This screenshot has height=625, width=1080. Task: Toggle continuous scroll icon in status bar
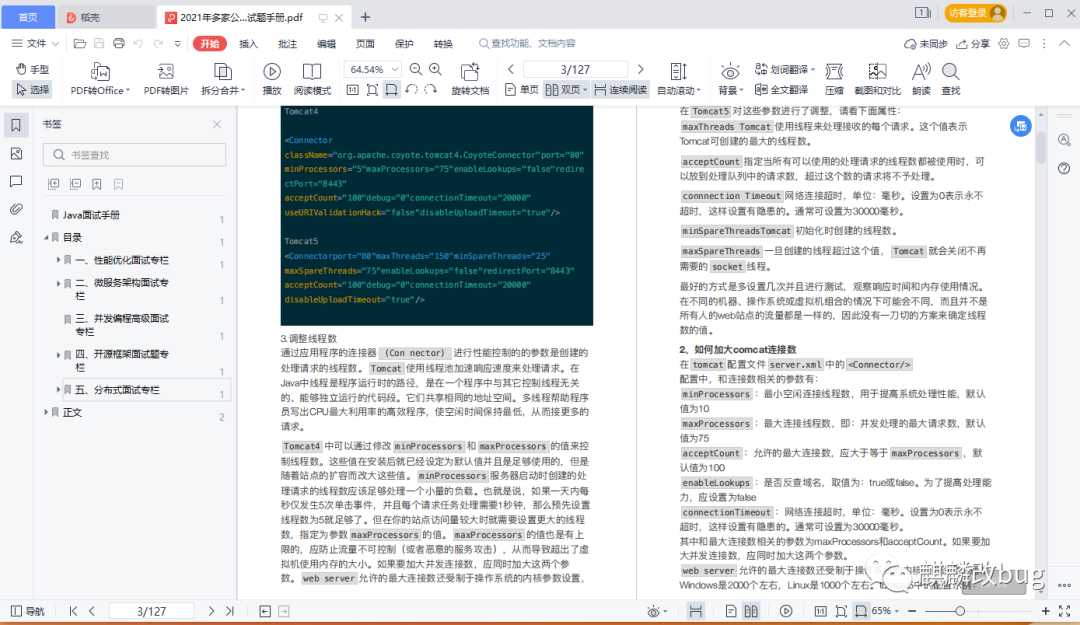click(696, 611)
